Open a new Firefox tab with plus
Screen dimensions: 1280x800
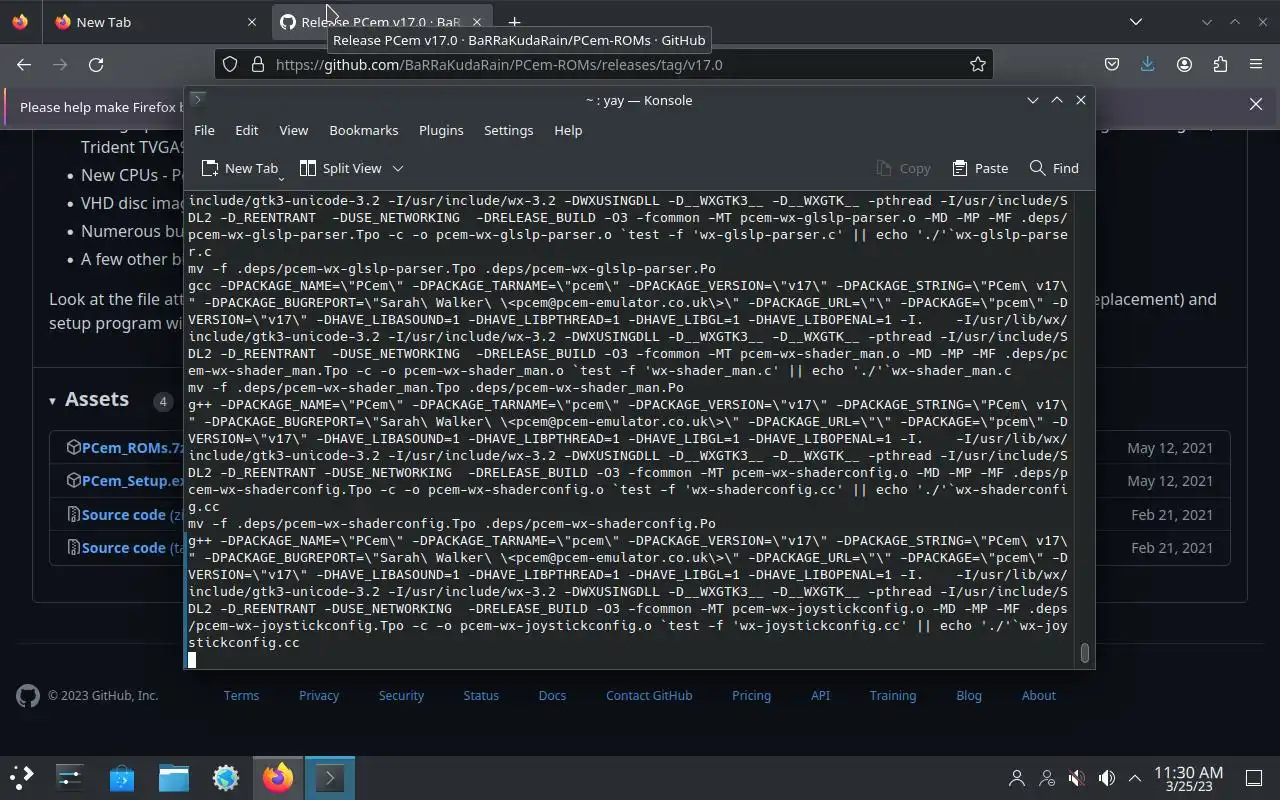[x=514, y=22]
